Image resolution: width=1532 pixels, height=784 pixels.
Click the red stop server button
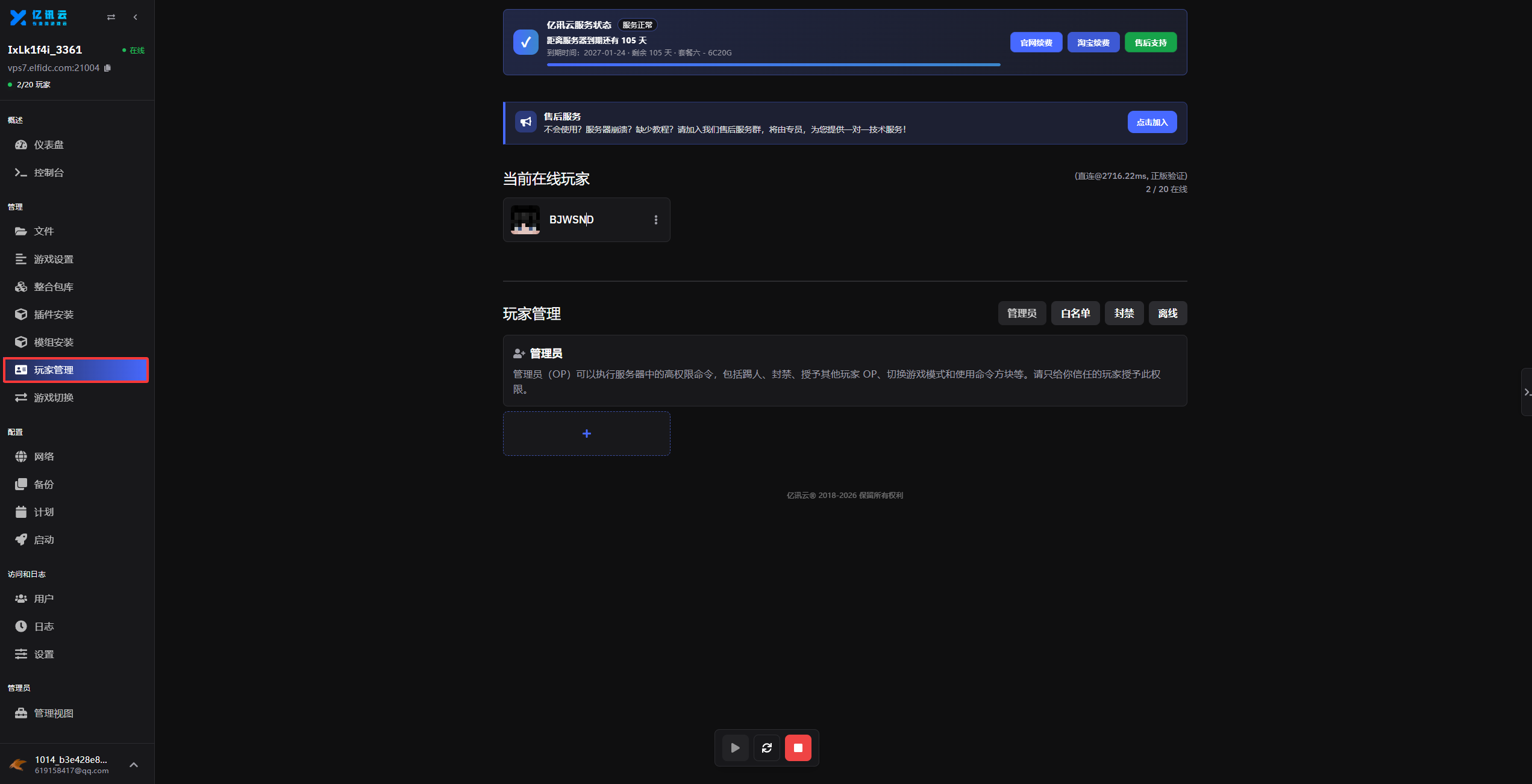click(x=798, y=748)
